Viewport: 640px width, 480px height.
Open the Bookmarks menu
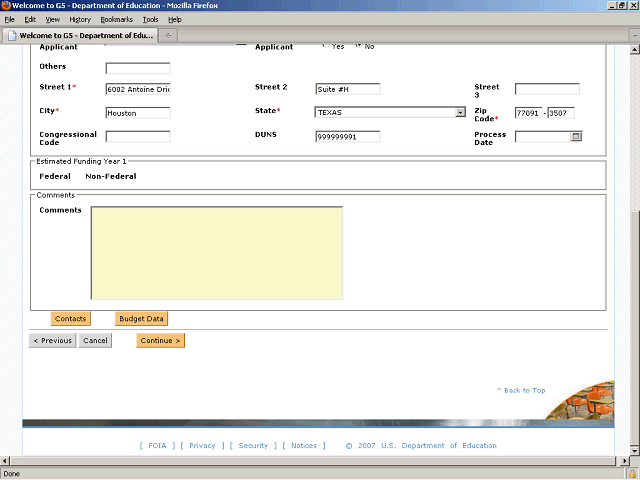point(117,20)
